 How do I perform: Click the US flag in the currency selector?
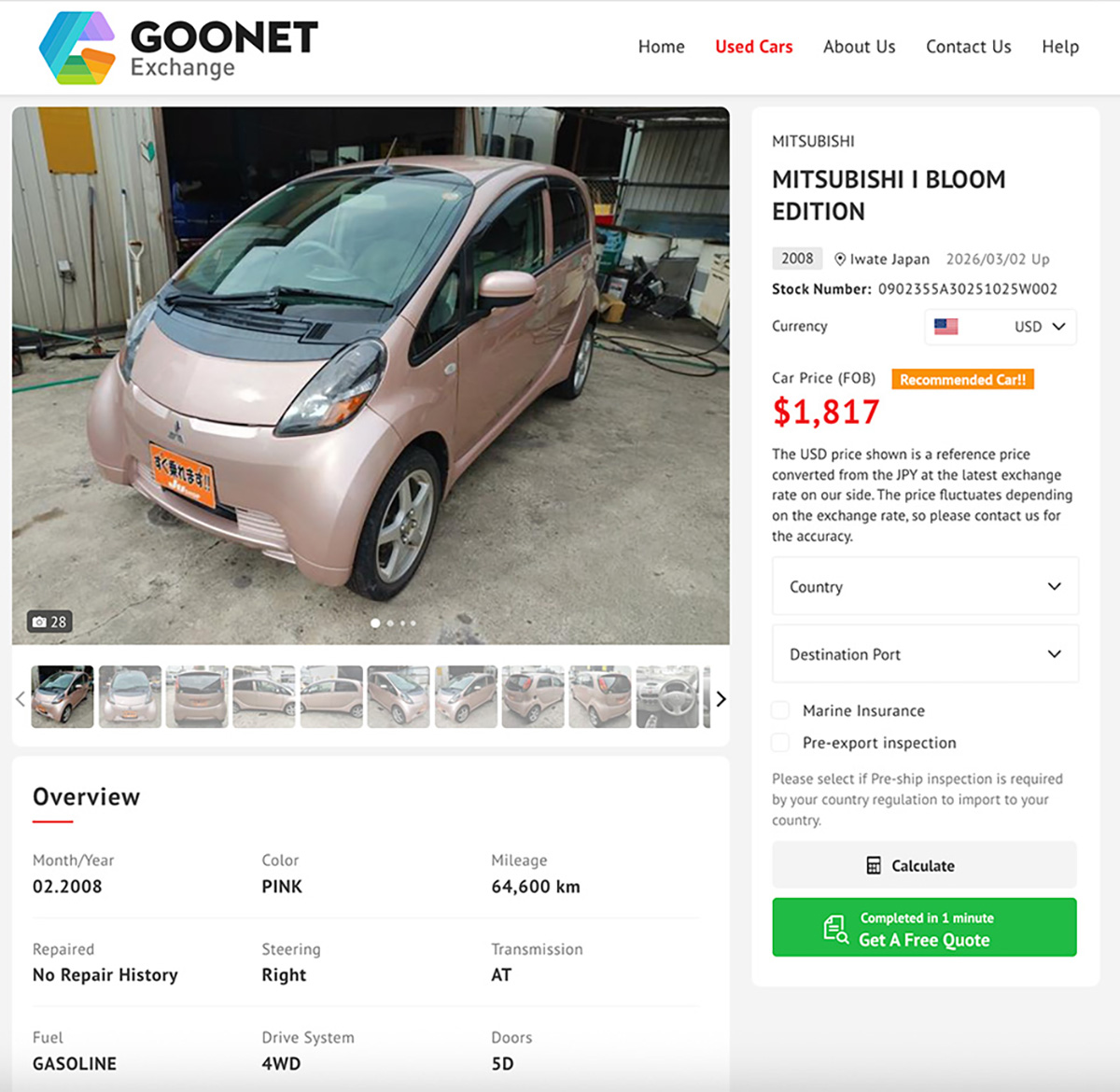coord(948,327)
